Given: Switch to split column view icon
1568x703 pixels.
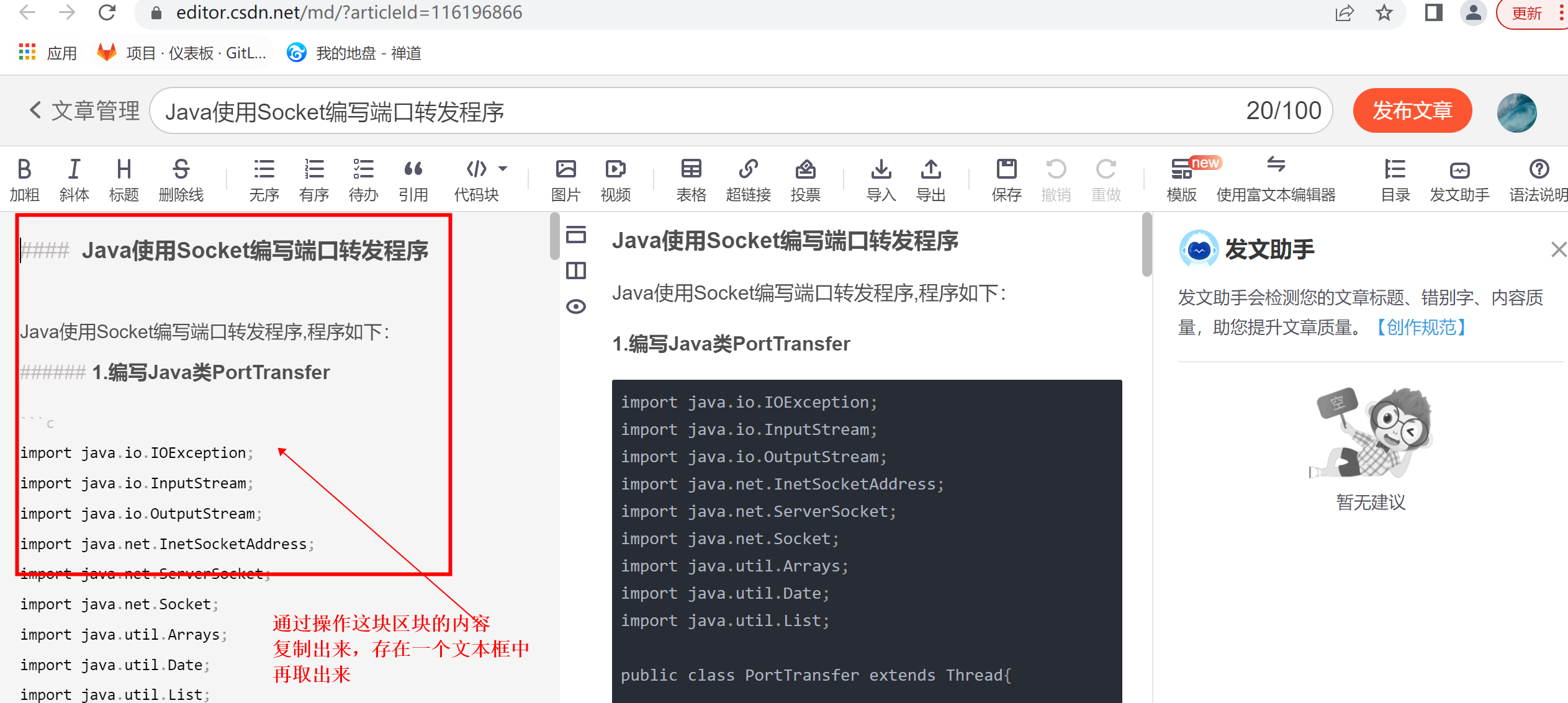Looking at the screenshot, I should click(x=576, y=271).
